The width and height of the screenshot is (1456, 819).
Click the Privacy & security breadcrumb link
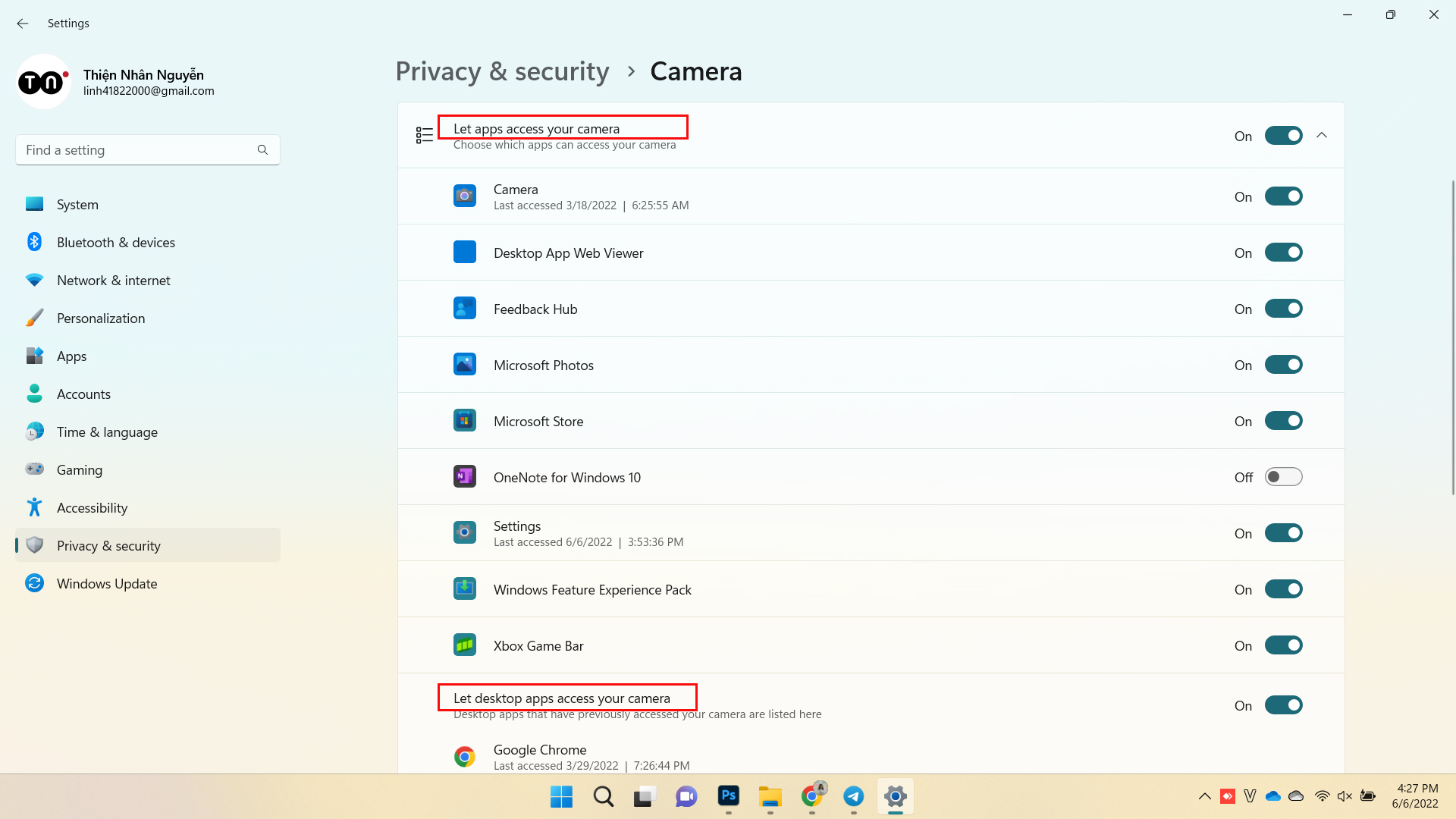click(x=502, y=71)
